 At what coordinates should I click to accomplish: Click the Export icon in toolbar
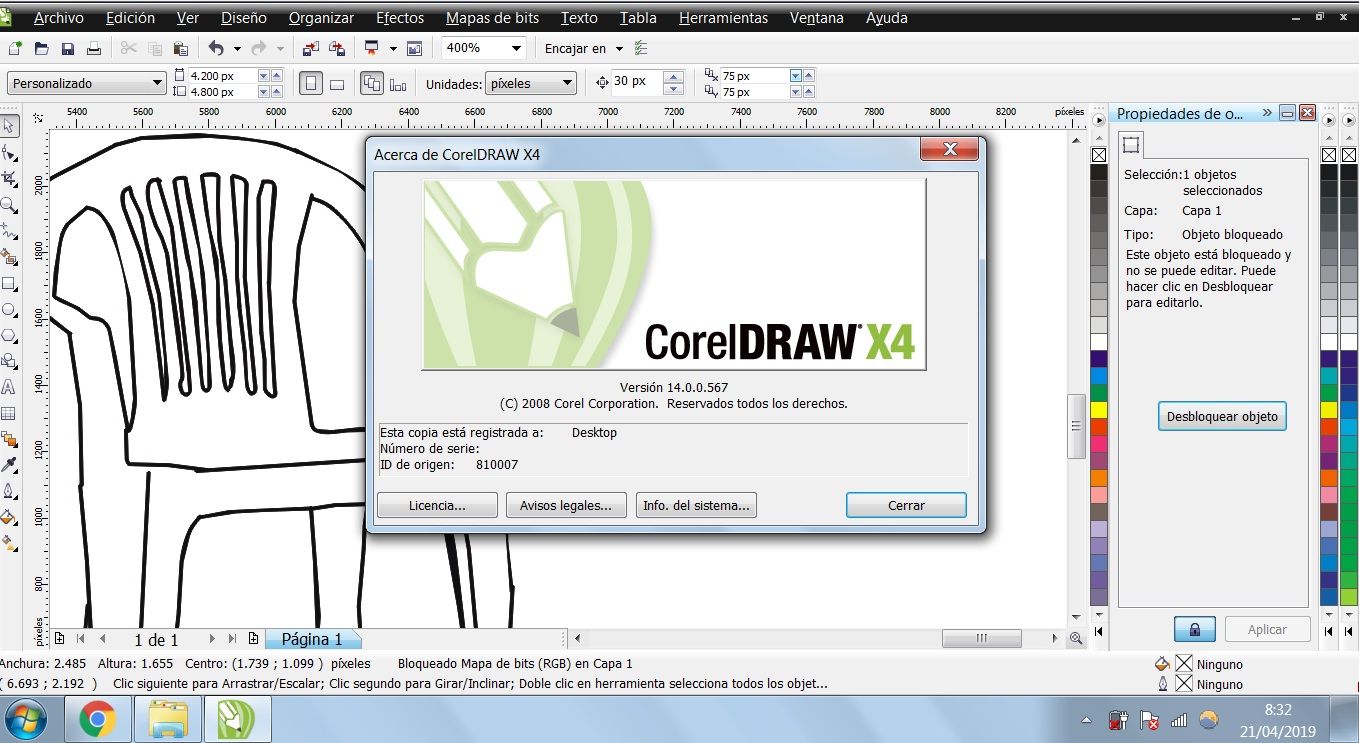click(x=337, y=48)
